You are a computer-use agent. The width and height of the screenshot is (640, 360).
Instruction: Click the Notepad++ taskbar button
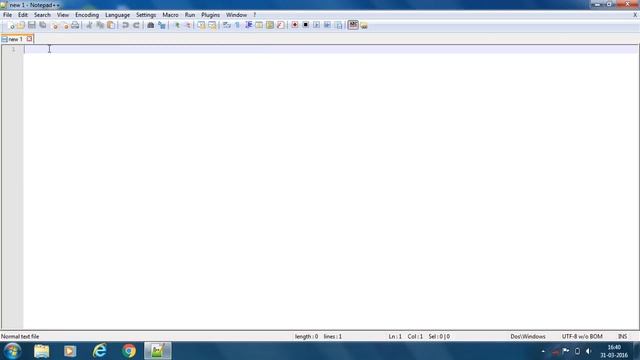point(158,351)
